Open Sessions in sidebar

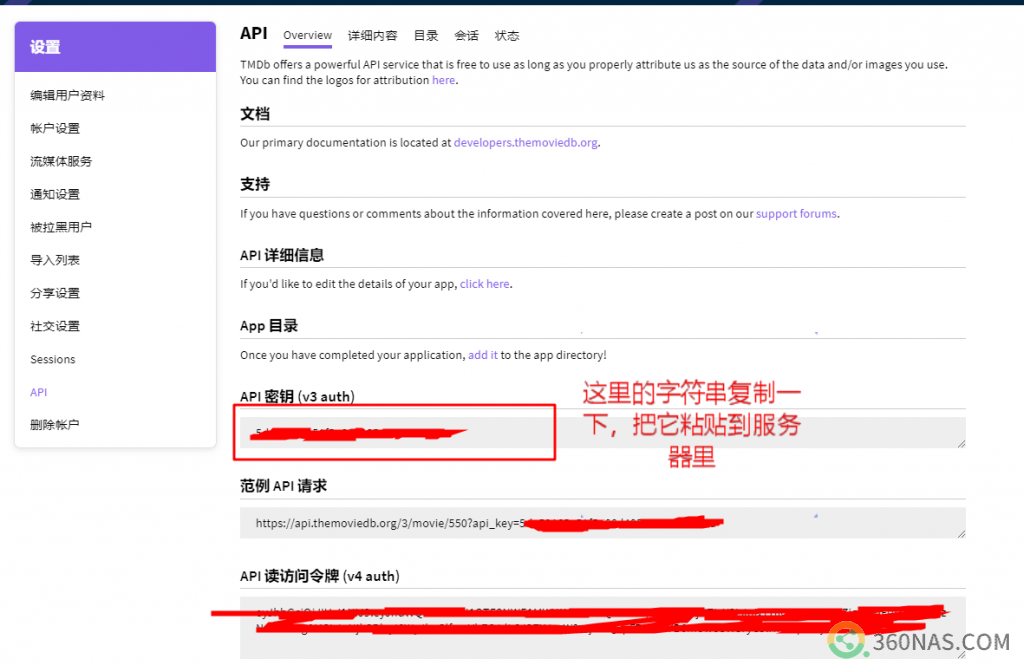pyautogui.click(x=53, y=359)
